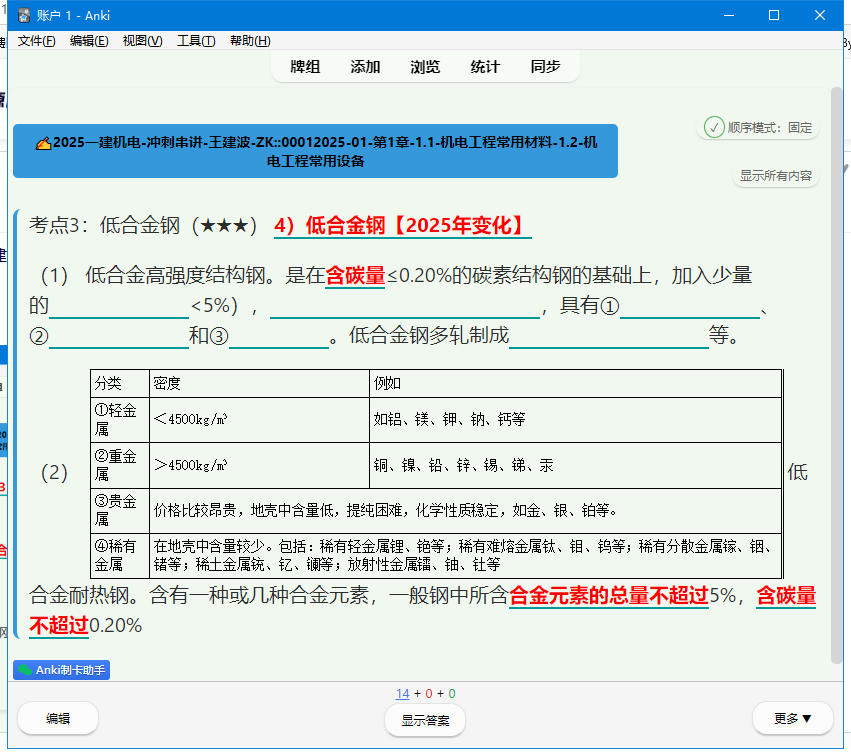The image size is (851, 756).
Task: Toggle the 顺序模式：固定 switch
Action: (759, 127)
